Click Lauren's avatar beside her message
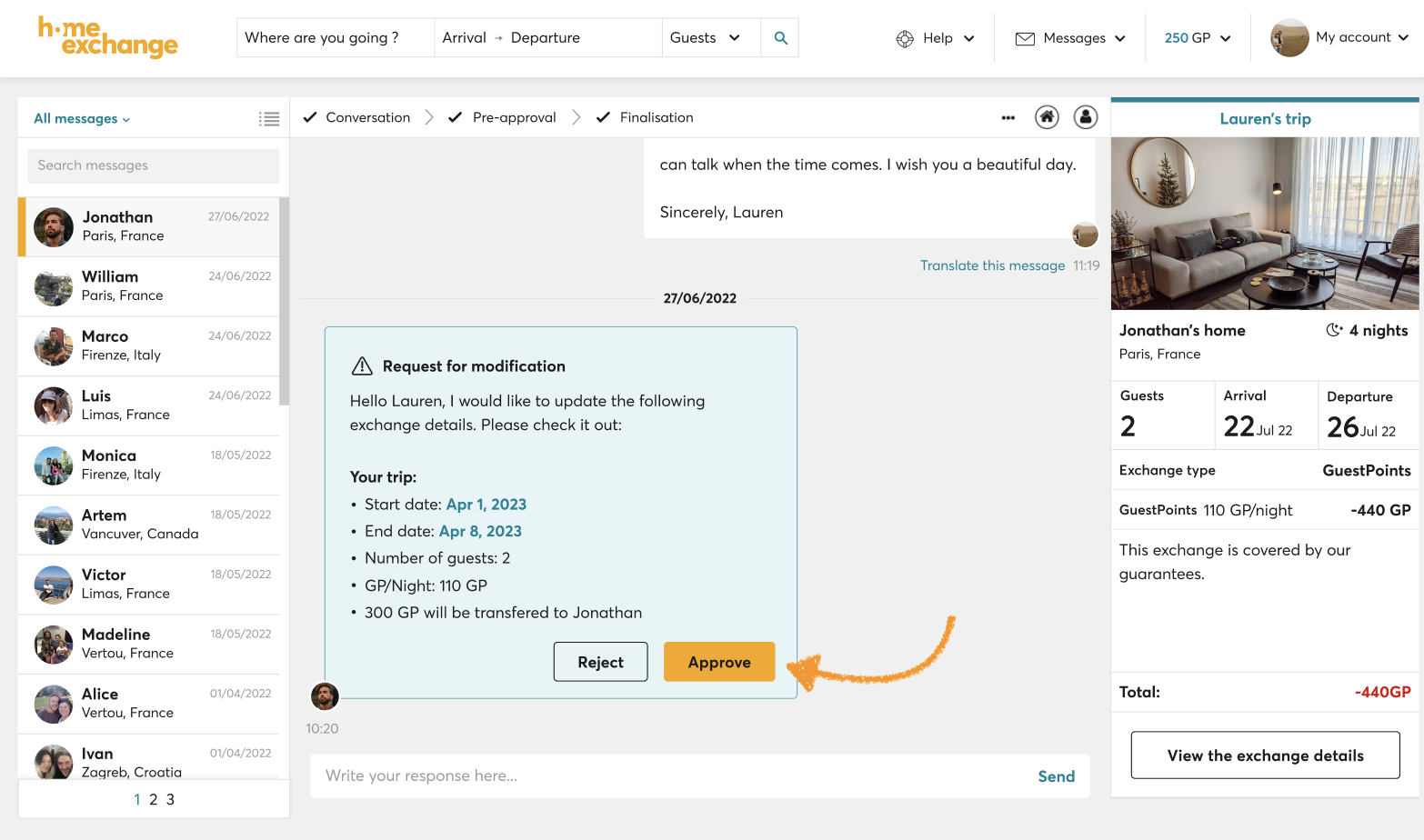 click(x=1085, y=235)
